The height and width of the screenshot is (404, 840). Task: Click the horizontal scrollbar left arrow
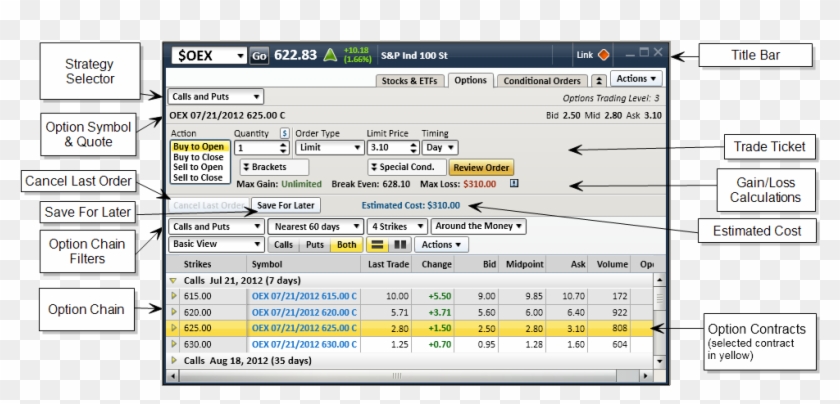click(x=172, y=376)
